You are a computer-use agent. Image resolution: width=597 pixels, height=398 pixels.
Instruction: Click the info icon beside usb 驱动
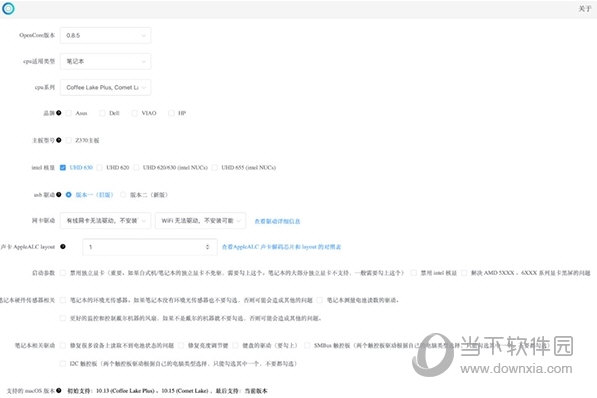click(x=59, y=195)
